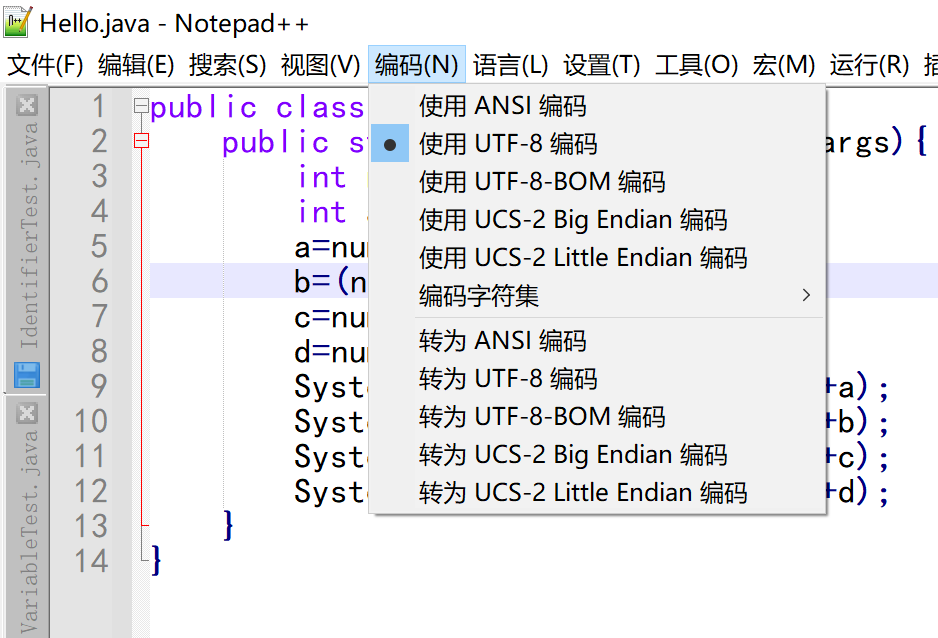938x638 pixels.
Task: Open the 编辑(E) menu
Action: [136, 65]
